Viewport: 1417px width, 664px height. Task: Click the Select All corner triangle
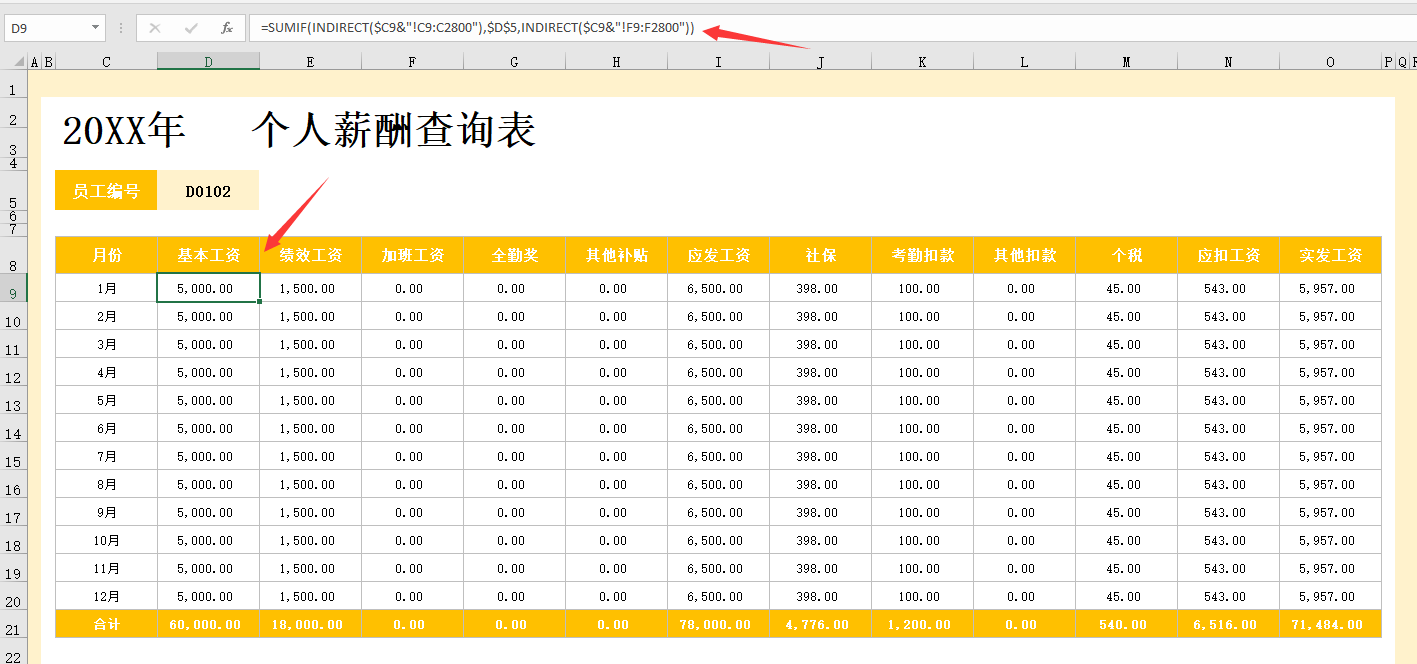click(19, 62)
